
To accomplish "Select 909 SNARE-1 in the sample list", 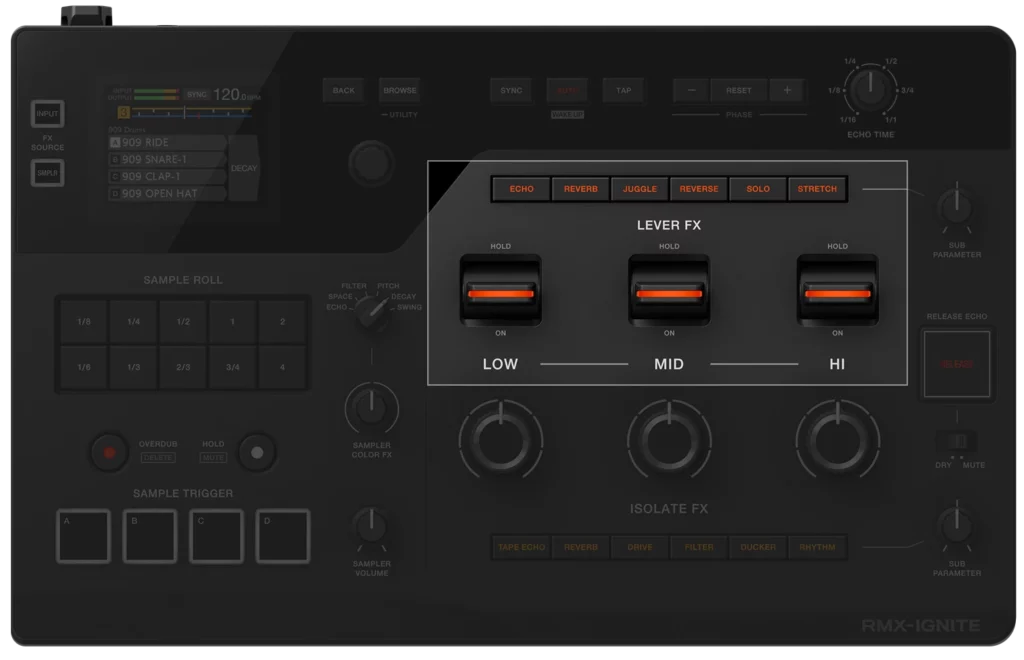I will click(167, 159).
